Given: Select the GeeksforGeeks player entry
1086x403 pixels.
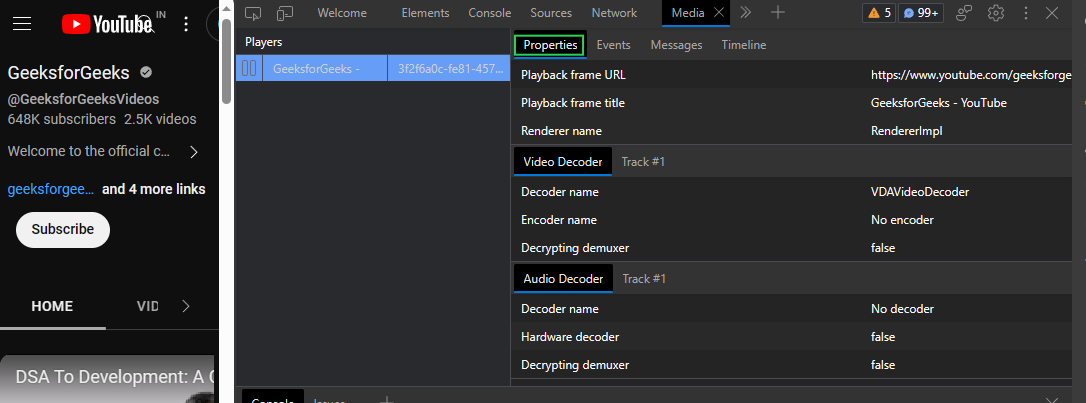Looking at the screenshot, I should [324, 68].
